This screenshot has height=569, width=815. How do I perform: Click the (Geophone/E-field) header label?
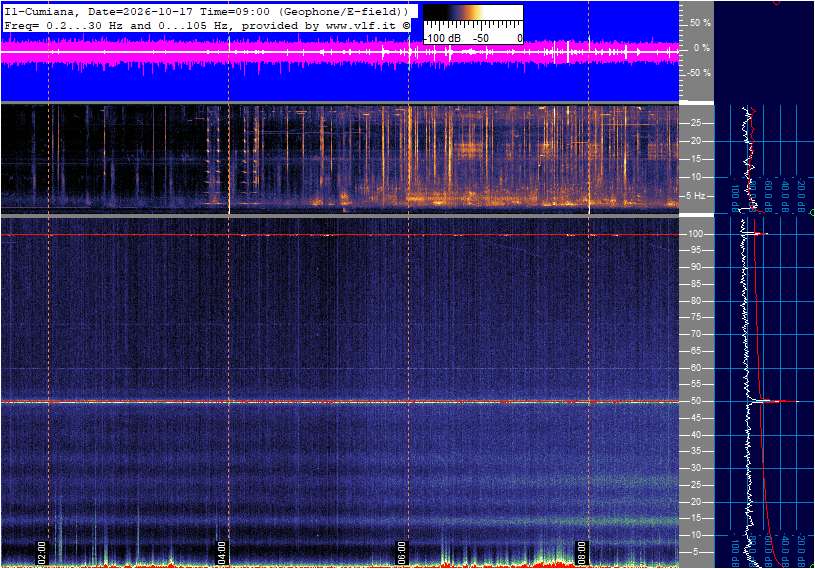[x=344, y=11]
